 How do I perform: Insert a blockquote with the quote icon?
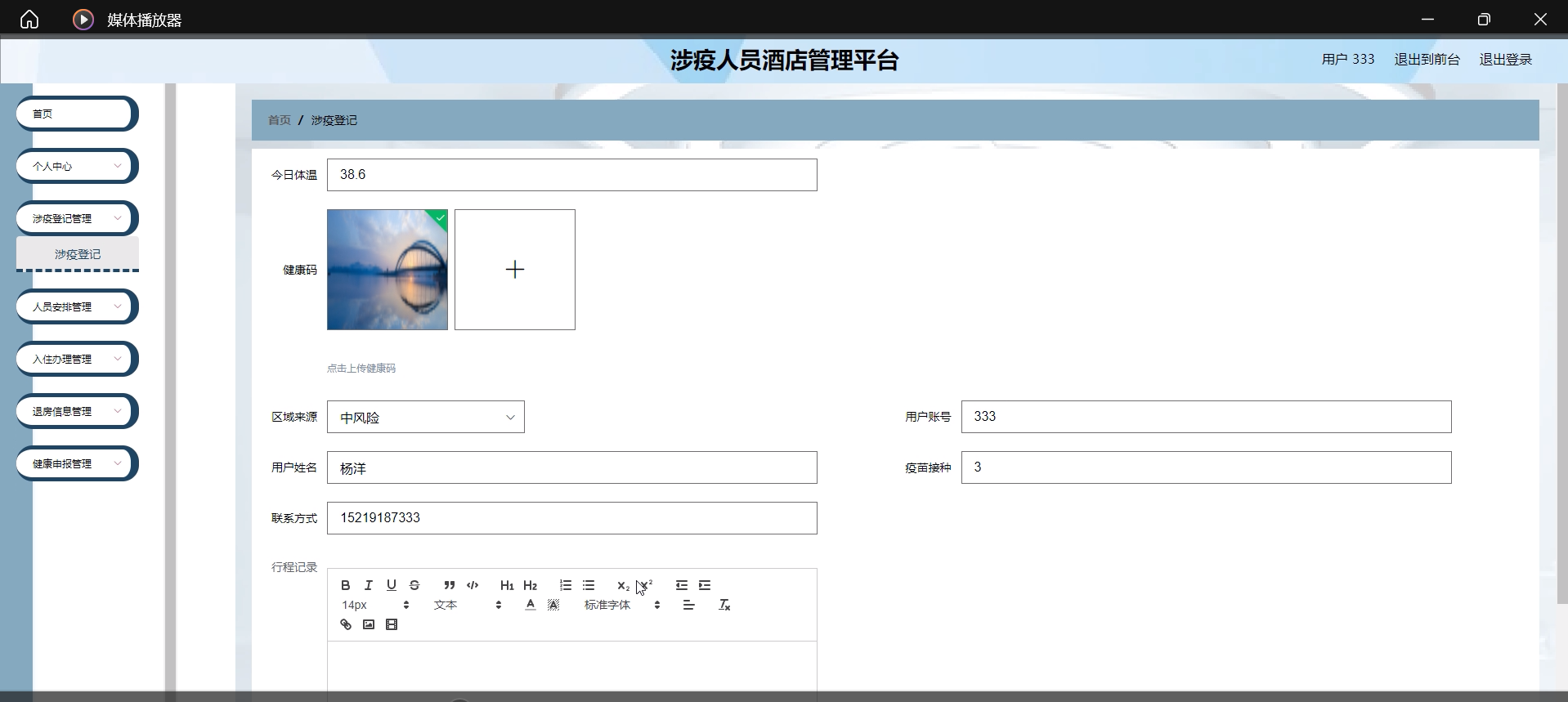tap(449, 585)
